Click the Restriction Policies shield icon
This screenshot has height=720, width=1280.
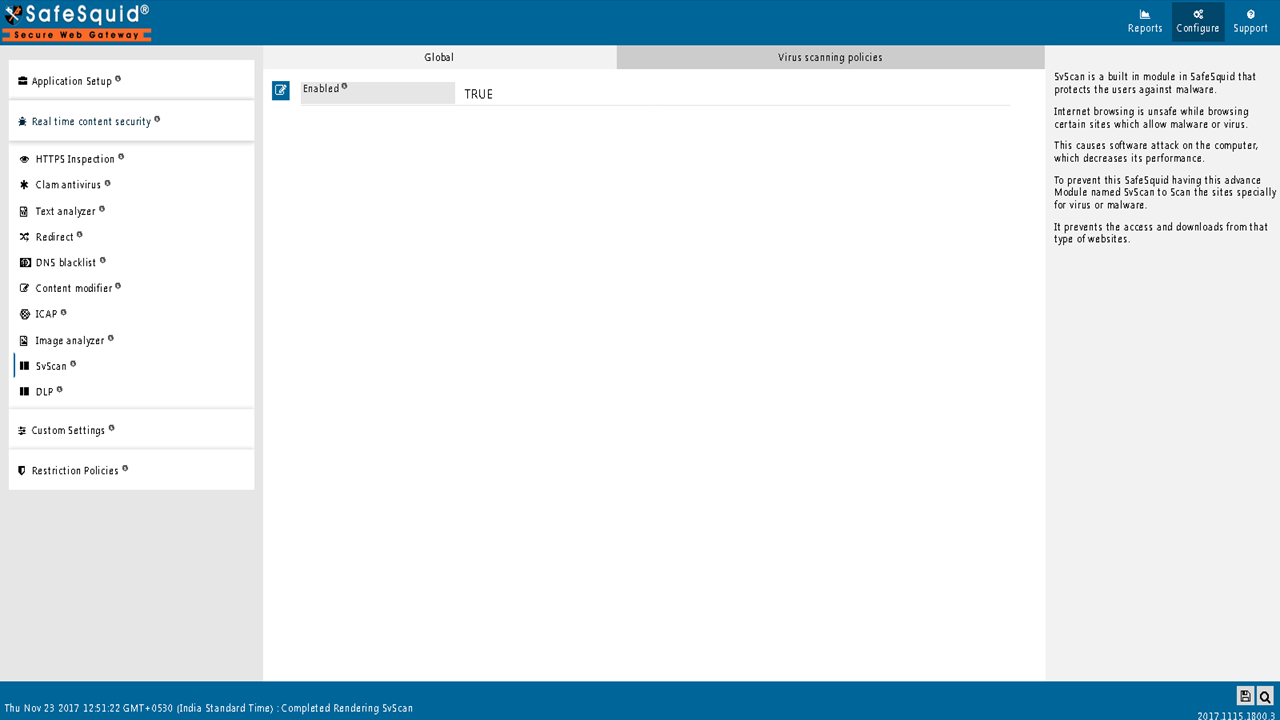coord(22,471)
